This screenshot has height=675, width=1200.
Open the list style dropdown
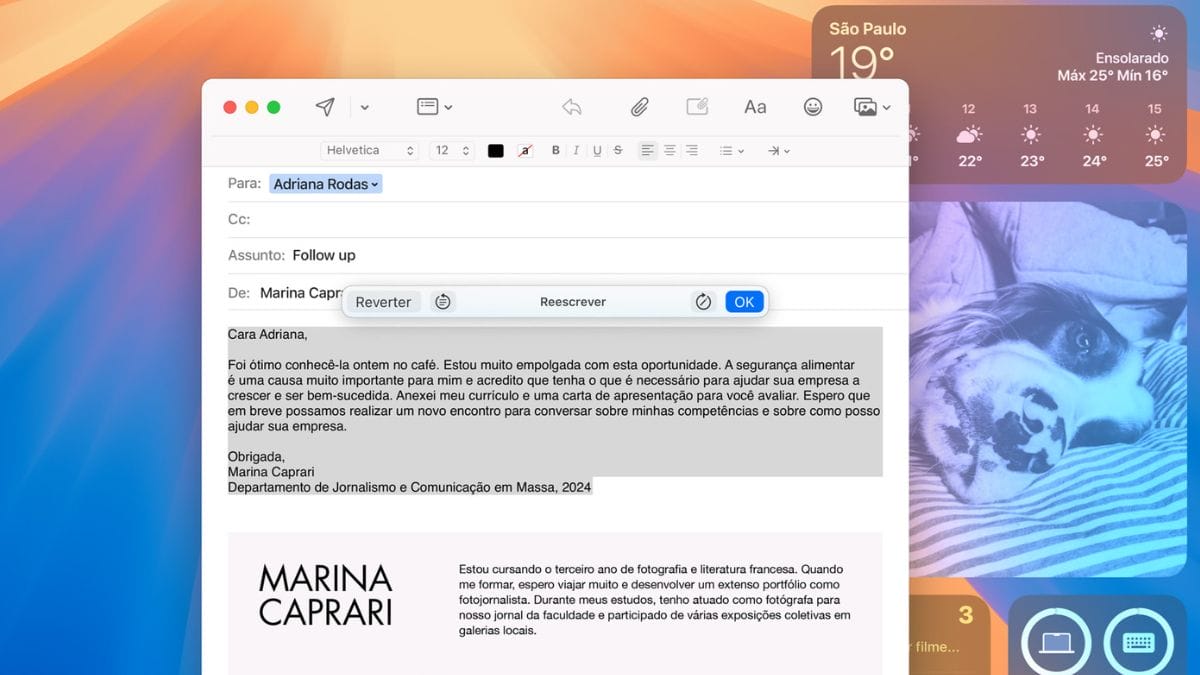point(732,151)
